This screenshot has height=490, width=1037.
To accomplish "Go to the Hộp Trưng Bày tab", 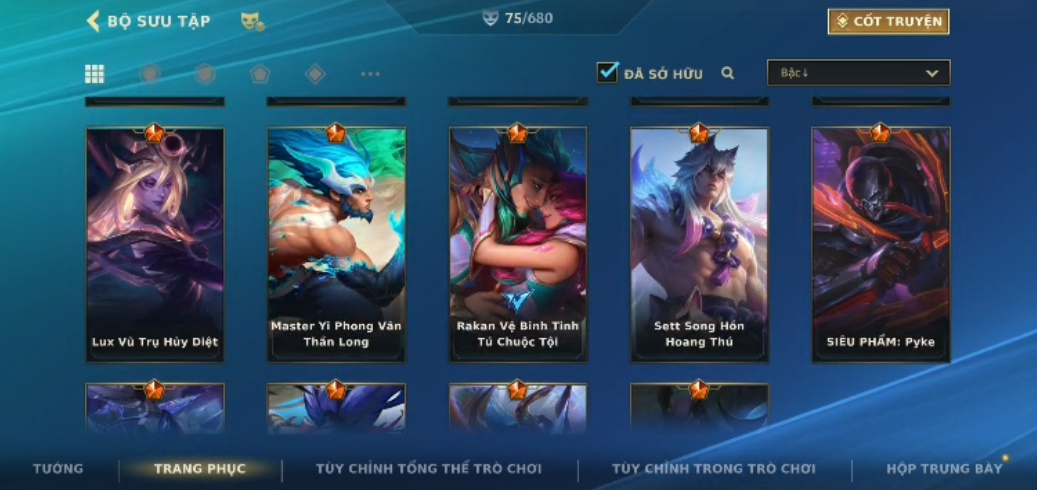I will [944, 469].
